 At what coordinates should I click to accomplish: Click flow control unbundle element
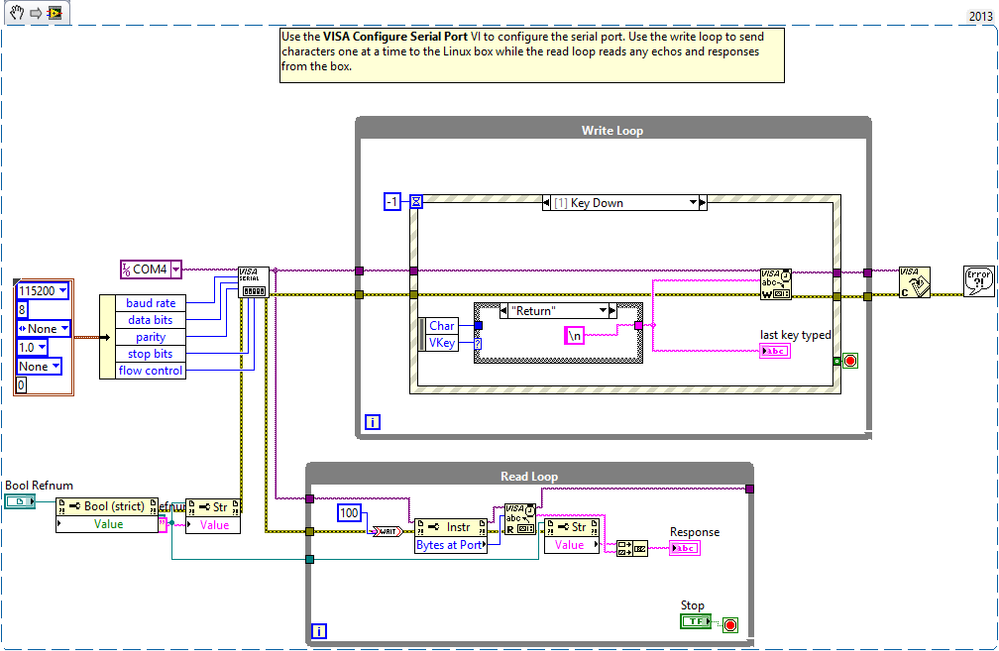tap(150, 371)
